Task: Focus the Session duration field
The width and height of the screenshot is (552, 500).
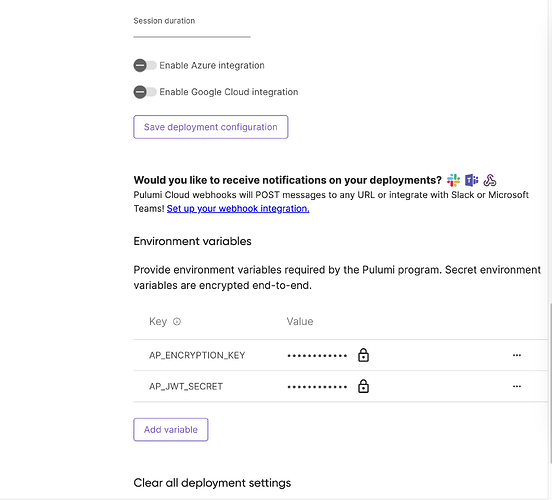Action: pos(192,27)
